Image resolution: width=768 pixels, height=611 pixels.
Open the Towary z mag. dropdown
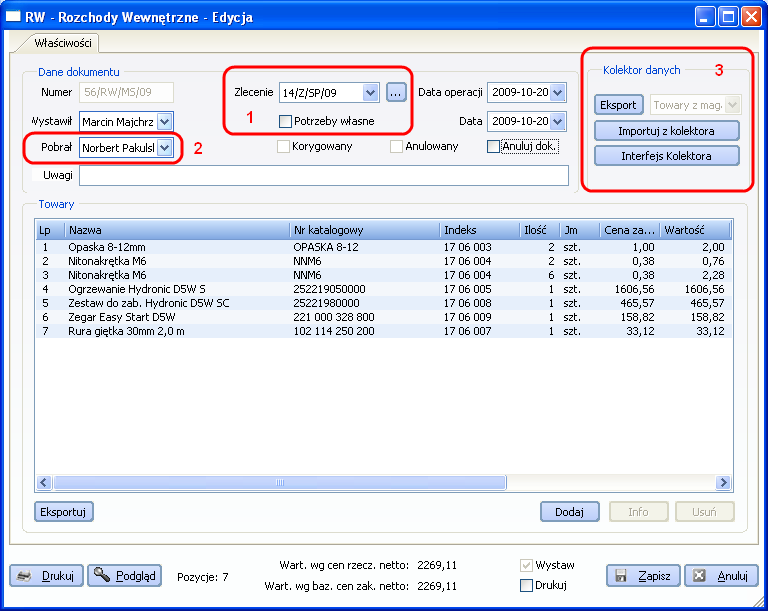(733, 104)
